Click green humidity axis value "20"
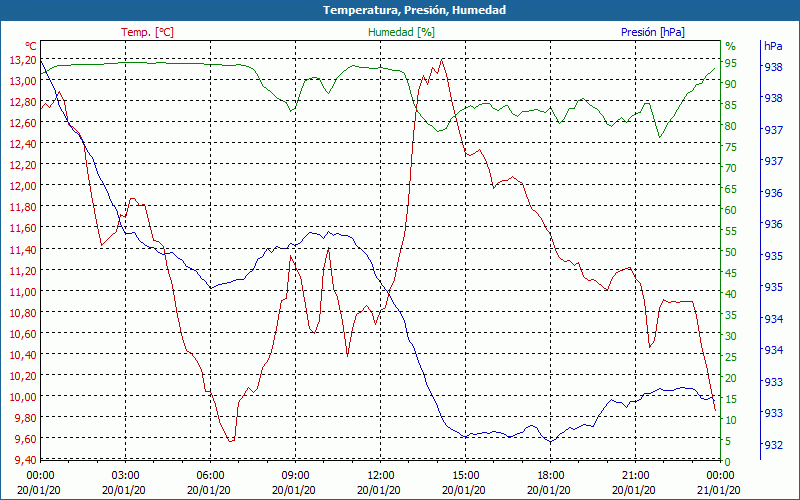The image size is (800, 500). point(731,378)
